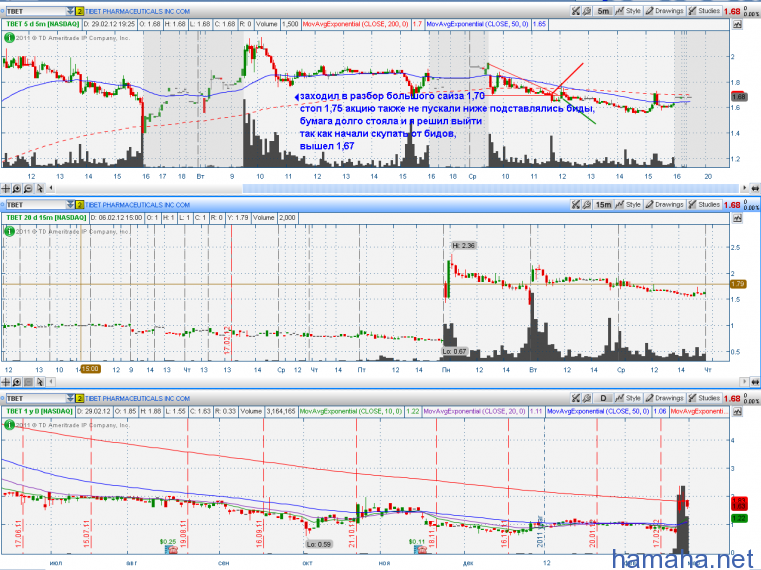The image size is (761, 570).
Task: Open the D timeframe selector
Action: tap(603, 398)
